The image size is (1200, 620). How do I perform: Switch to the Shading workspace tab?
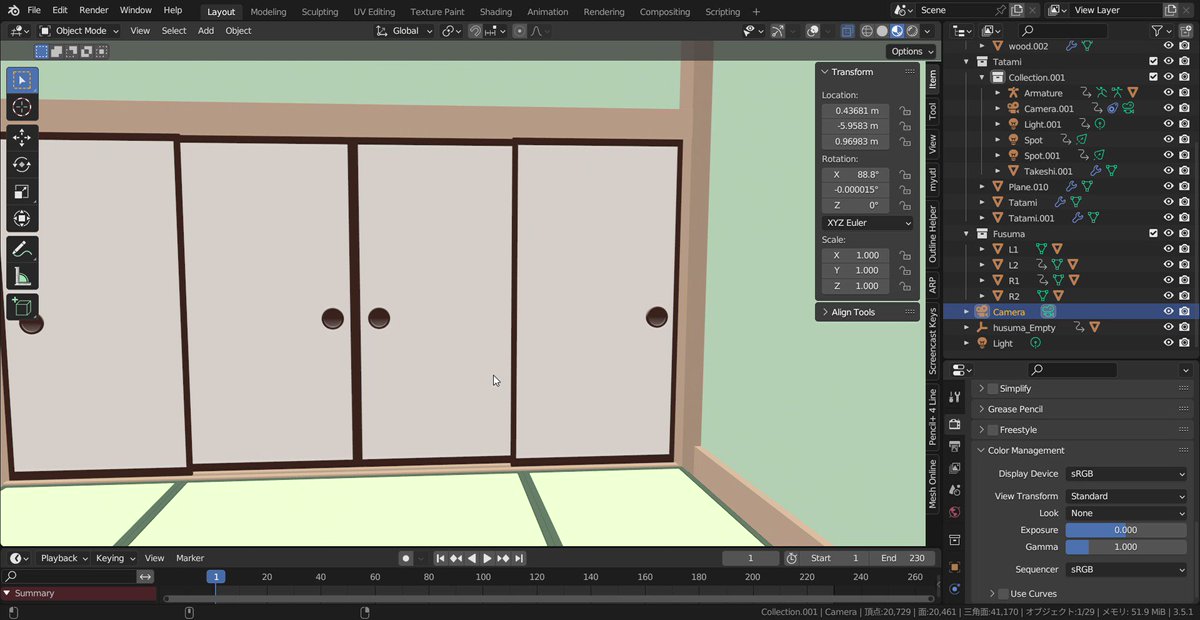tap(495, 11)
